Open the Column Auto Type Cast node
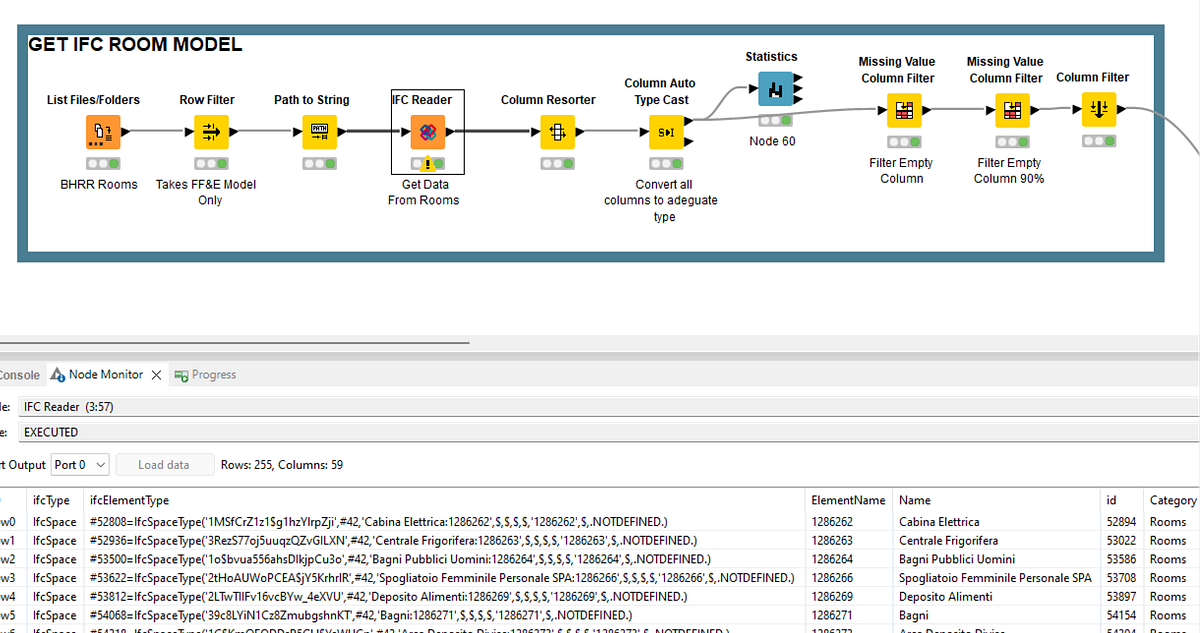Image resolution: width=1200 pixels, height=633 pixels. (x=664, y=131)
